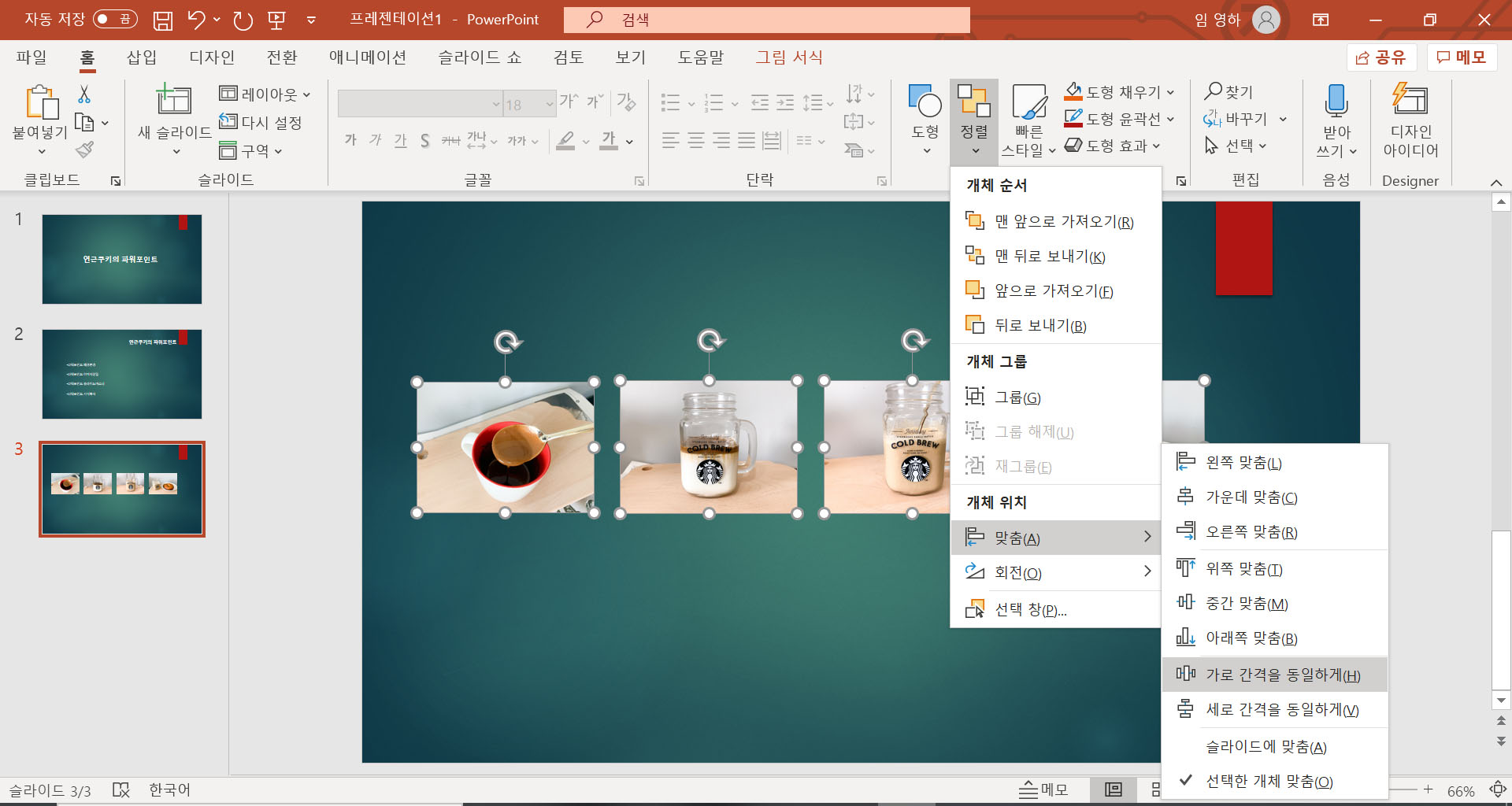Choose Align Middle (중간 맞춤)
1512x806 pixels.
(1274, 603)
